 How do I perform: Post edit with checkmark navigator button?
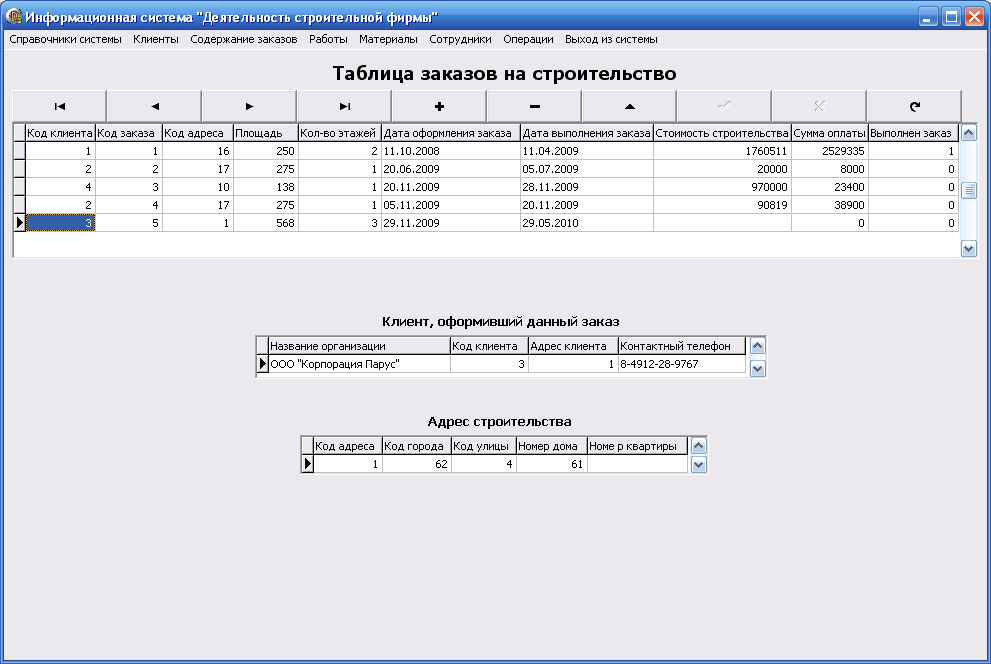point(724,106)
